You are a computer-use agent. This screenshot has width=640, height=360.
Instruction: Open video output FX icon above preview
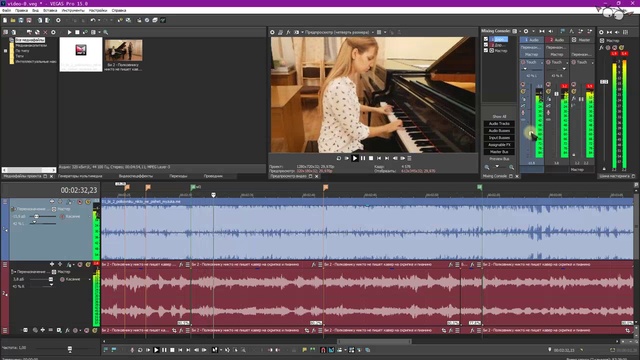coord(288,32)
